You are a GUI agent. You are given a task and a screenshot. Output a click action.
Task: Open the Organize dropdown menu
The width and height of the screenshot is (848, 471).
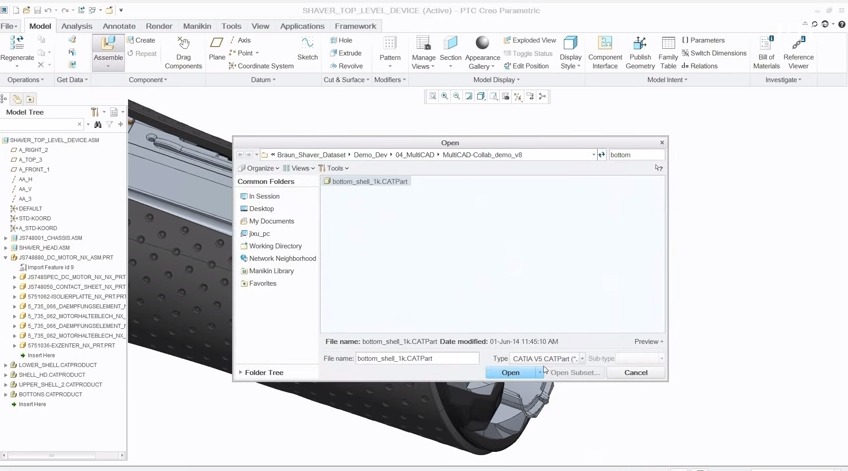pyautogui.click(x=259, y=169)
